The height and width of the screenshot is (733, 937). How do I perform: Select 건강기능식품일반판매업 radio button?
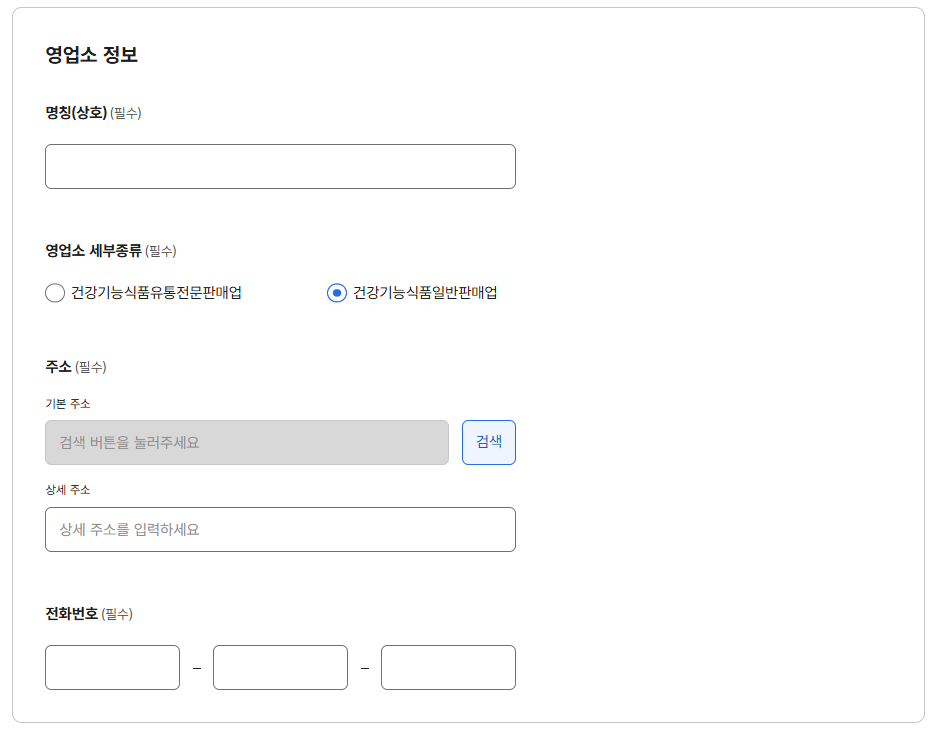click(x=337, y=293)
